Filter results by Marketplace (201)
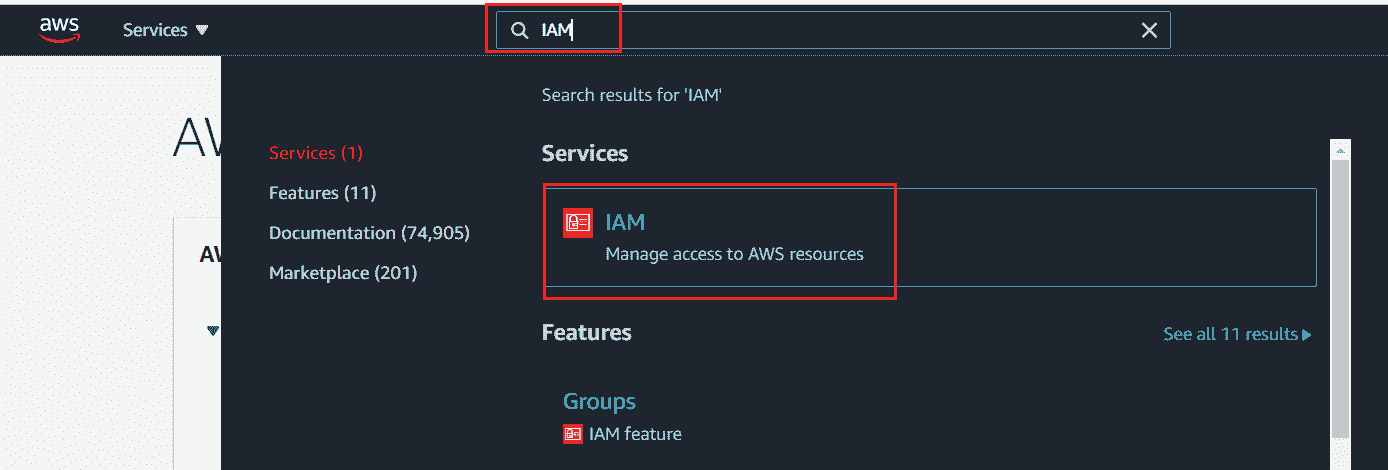Image resolution: width=1388 pixels, height=470 pixels. (343, 273)
